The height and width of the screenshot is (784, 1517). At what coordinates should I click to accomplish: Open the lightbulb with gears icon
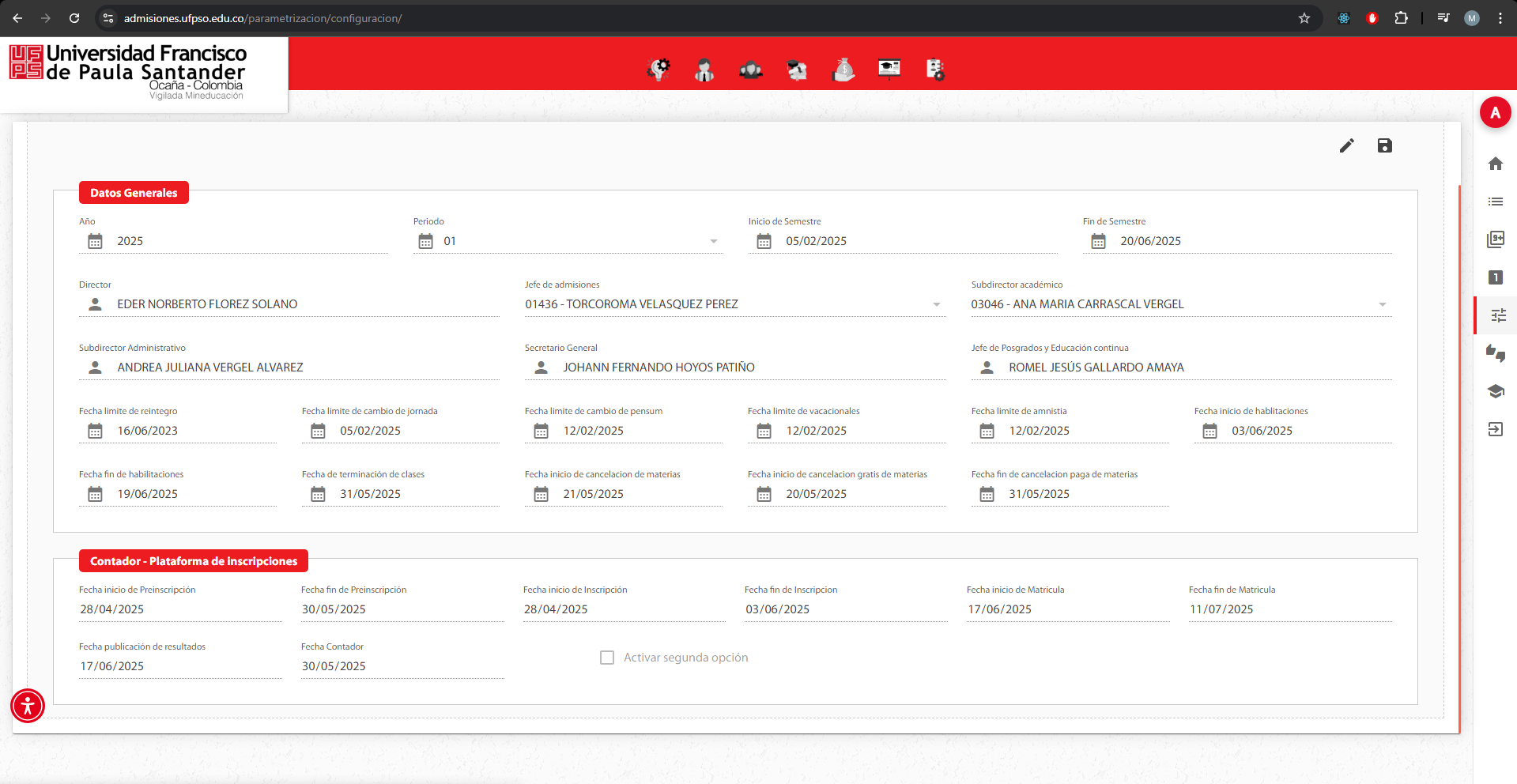pyautogui.click(x=658, y=70)
